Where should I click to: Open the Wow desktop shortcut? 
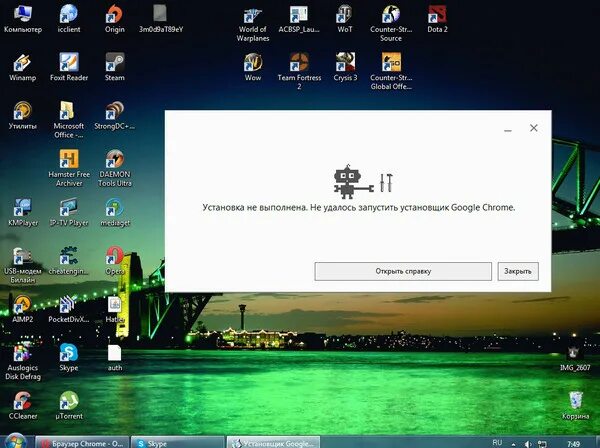253,67
